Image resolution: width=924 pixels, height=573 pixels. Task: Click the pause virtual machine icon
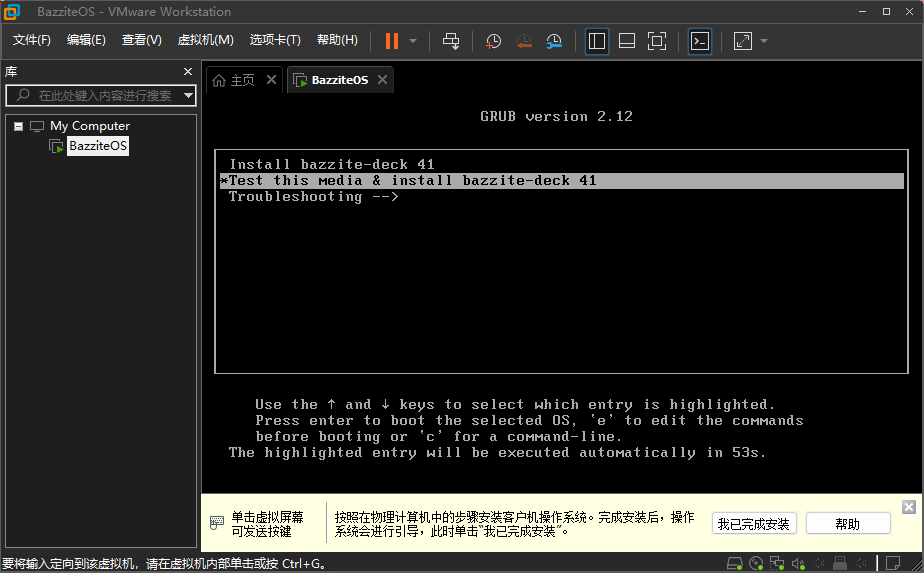(x=392, y=41)
